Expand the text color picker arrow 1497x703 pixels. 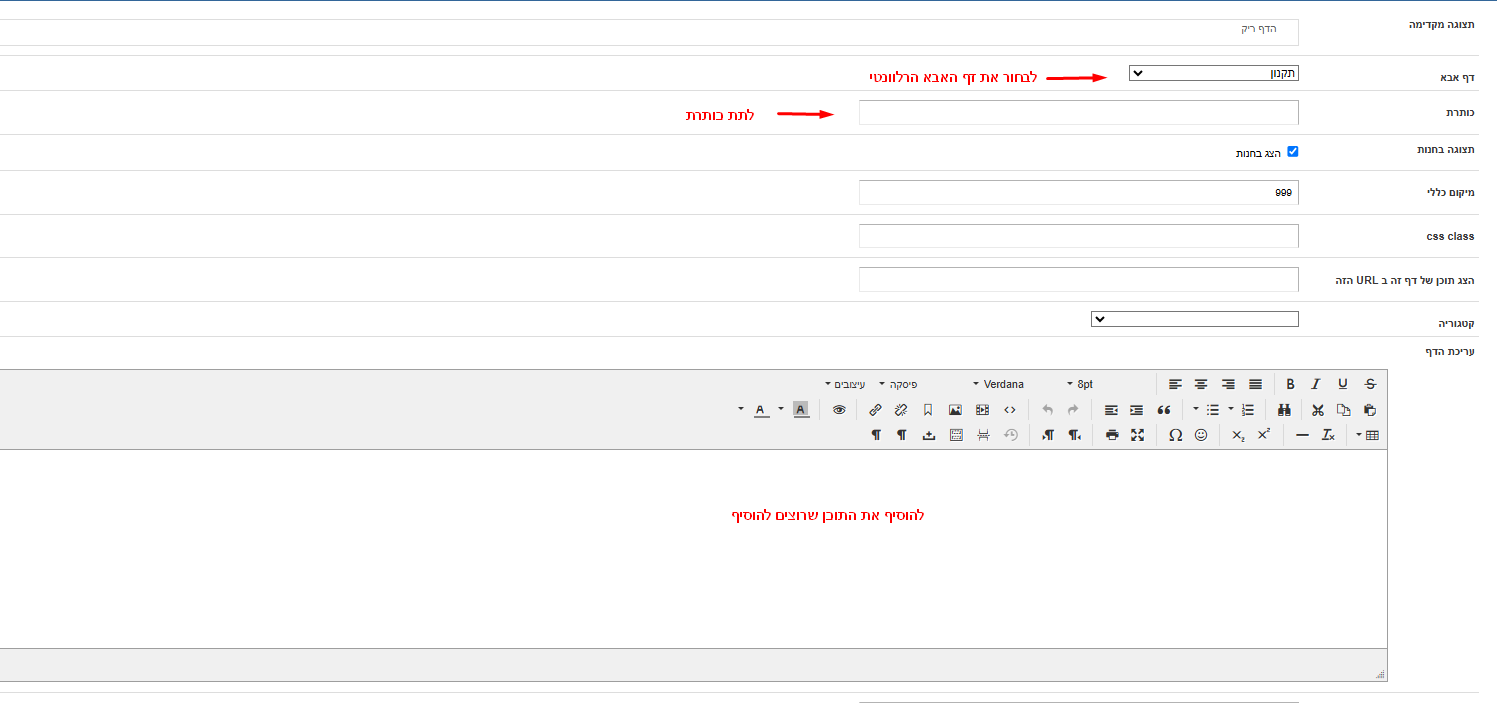(x=741, y=409)
